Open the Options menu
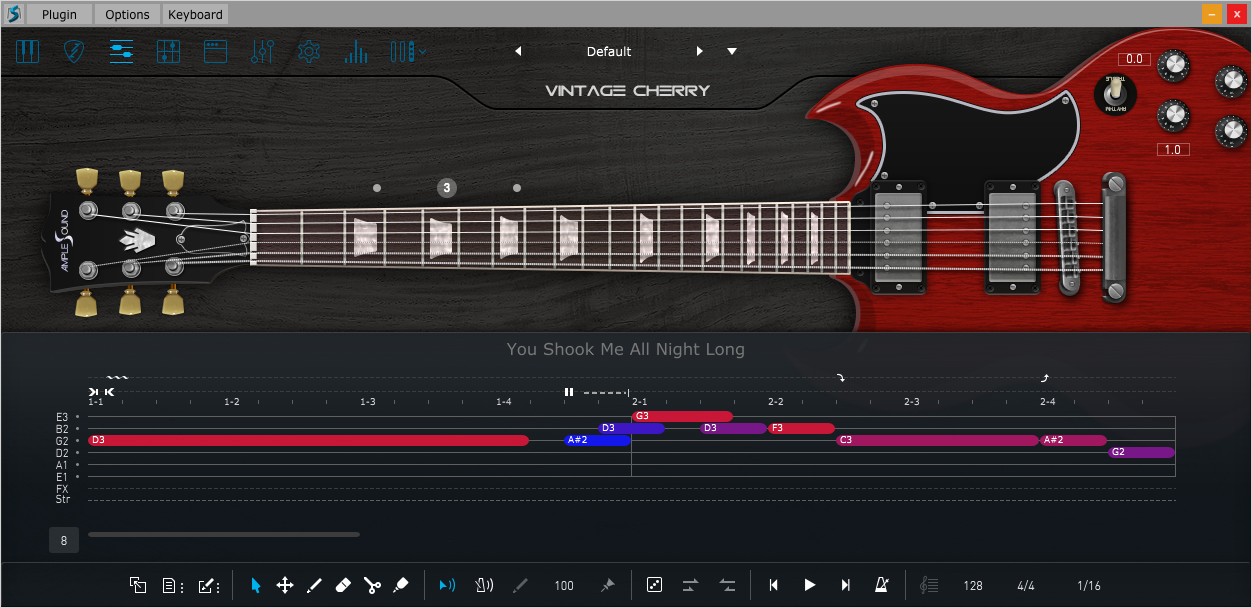The width and height of the screenshot is (1252, 608). [x=127, y=14]
